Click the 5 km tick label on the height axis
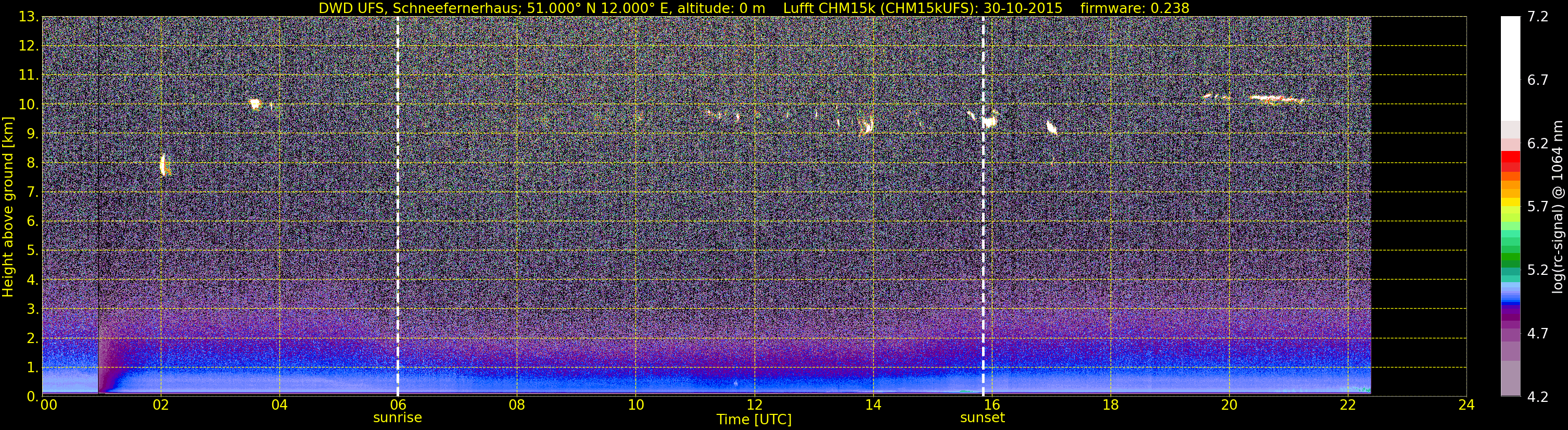Image resolution: width=1568 pixels, height=430 pixels. (x=33, y=251)
